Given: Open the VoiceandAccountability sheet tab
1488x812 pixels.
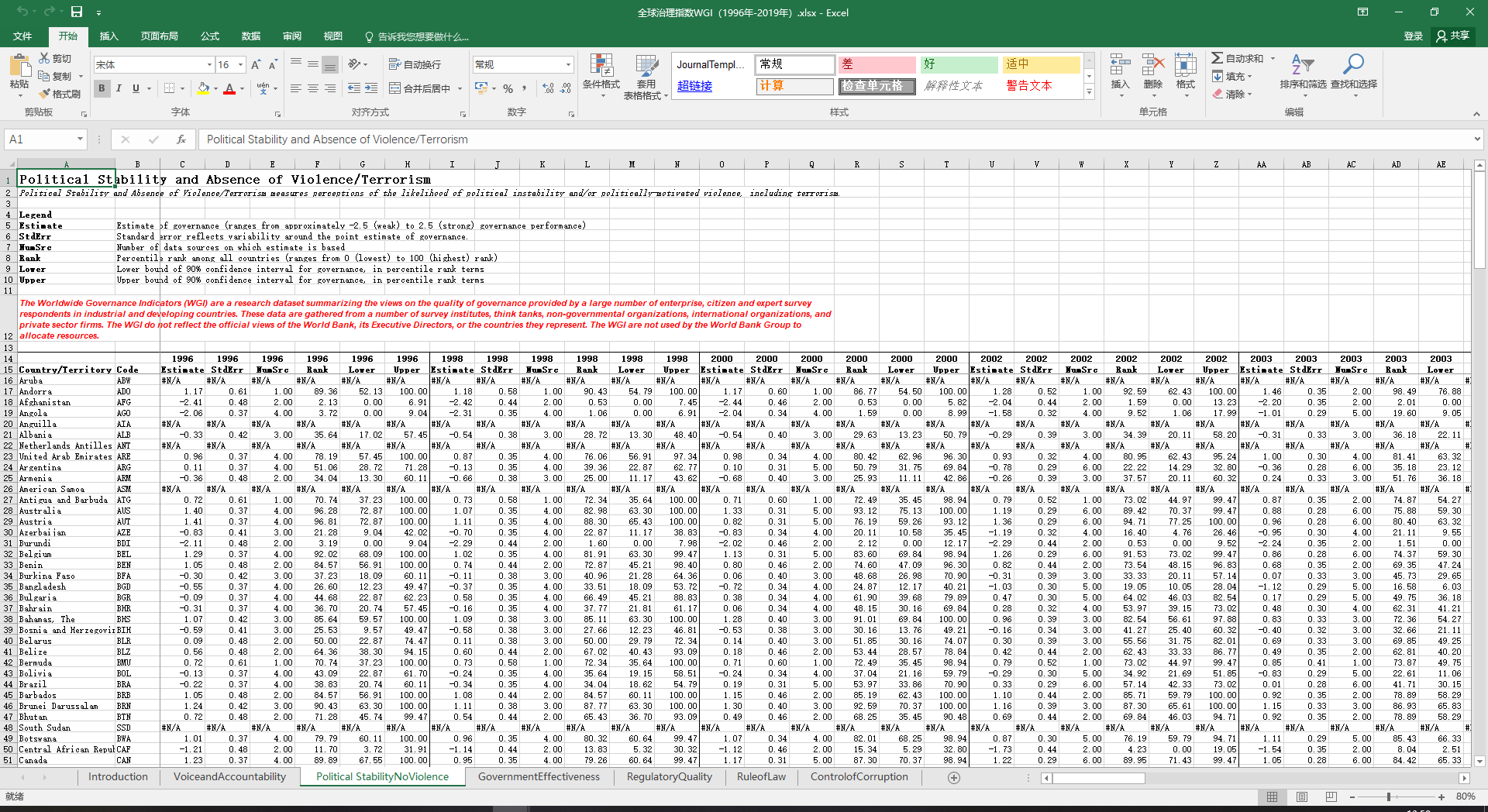Looking at the screenshot, I should point(229,777).
